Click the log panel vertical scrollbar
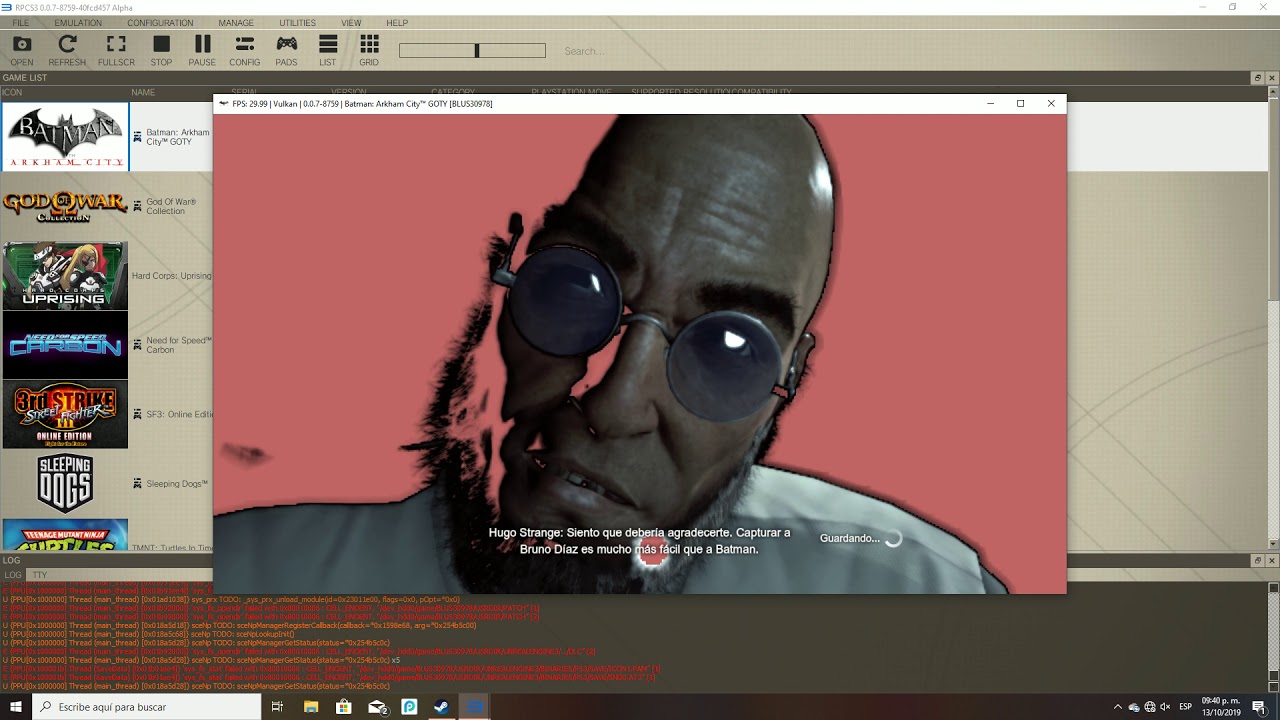Image resolution: width=1280 pixels, height=720 pixels. click(x=1274, y=635)
